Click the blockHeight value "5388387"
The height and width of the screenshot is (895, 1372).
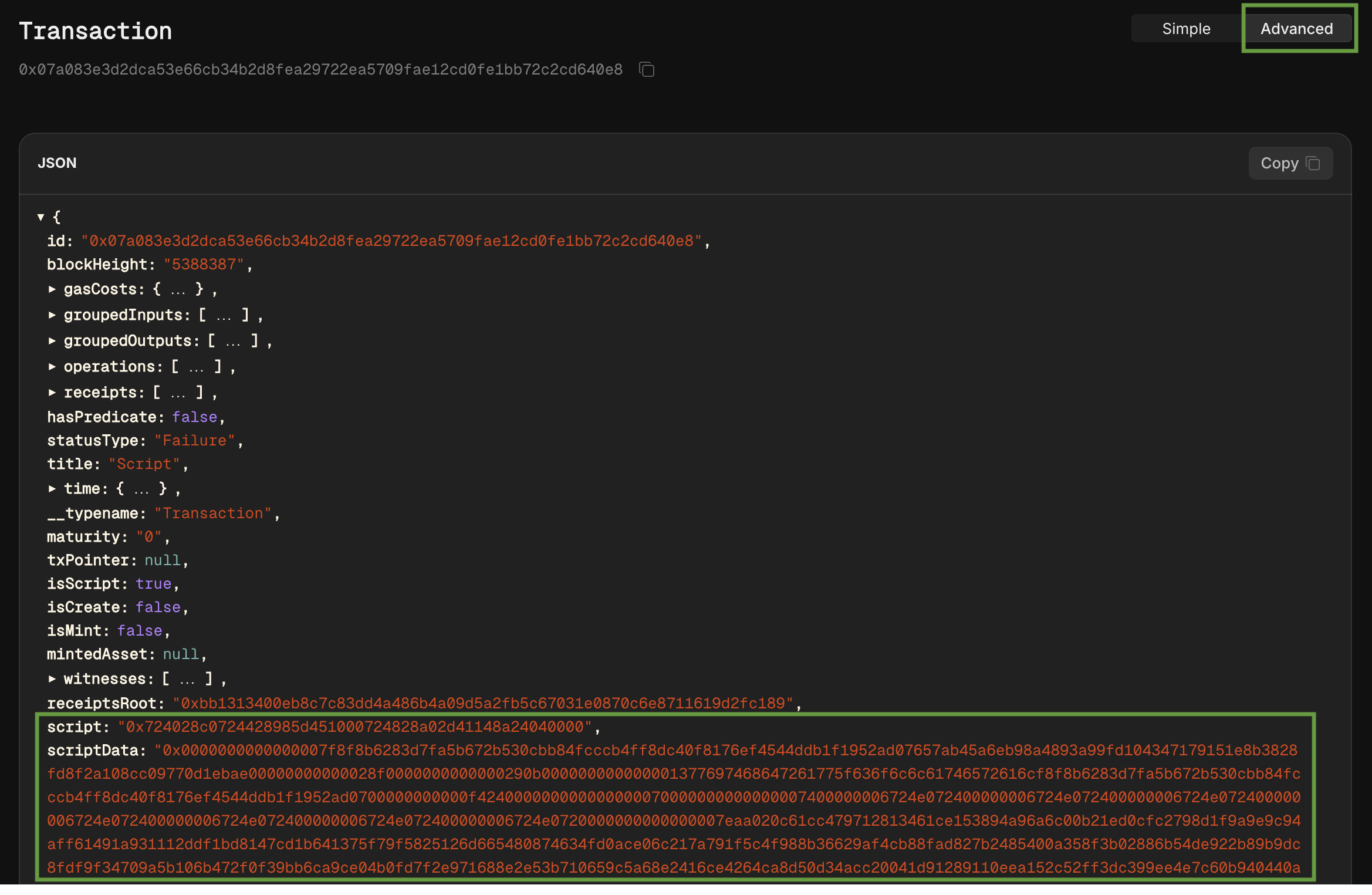point(204,265)
